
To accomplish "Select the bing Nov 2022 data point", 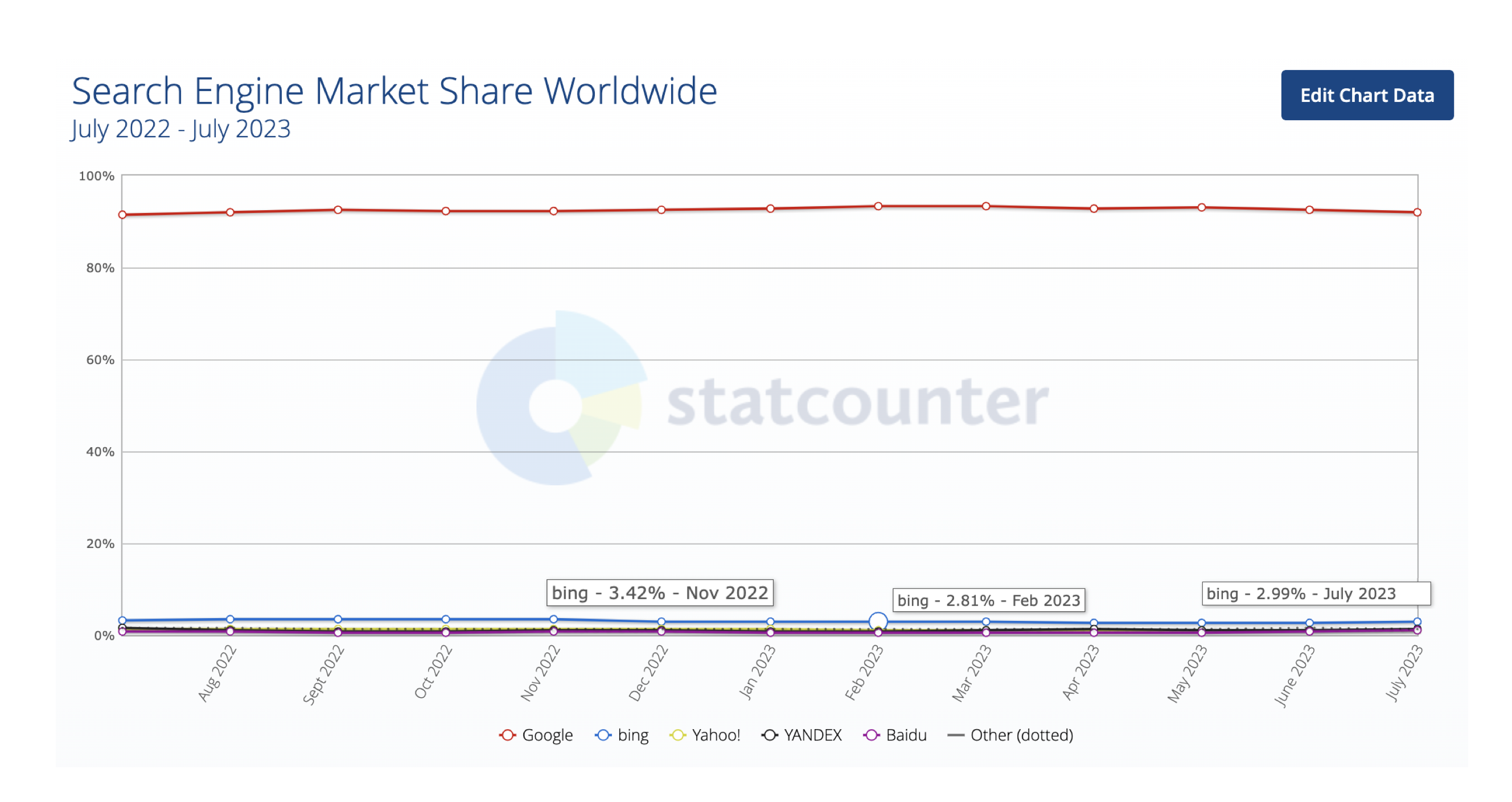I will pos(553,619).
